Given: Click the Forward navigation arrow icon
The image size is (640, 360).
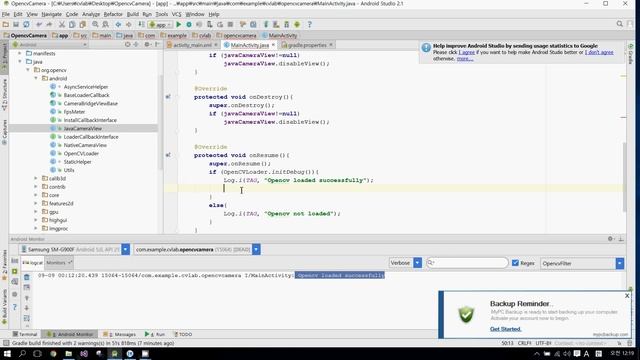Looking at the screenshot, I should (129, 24).
